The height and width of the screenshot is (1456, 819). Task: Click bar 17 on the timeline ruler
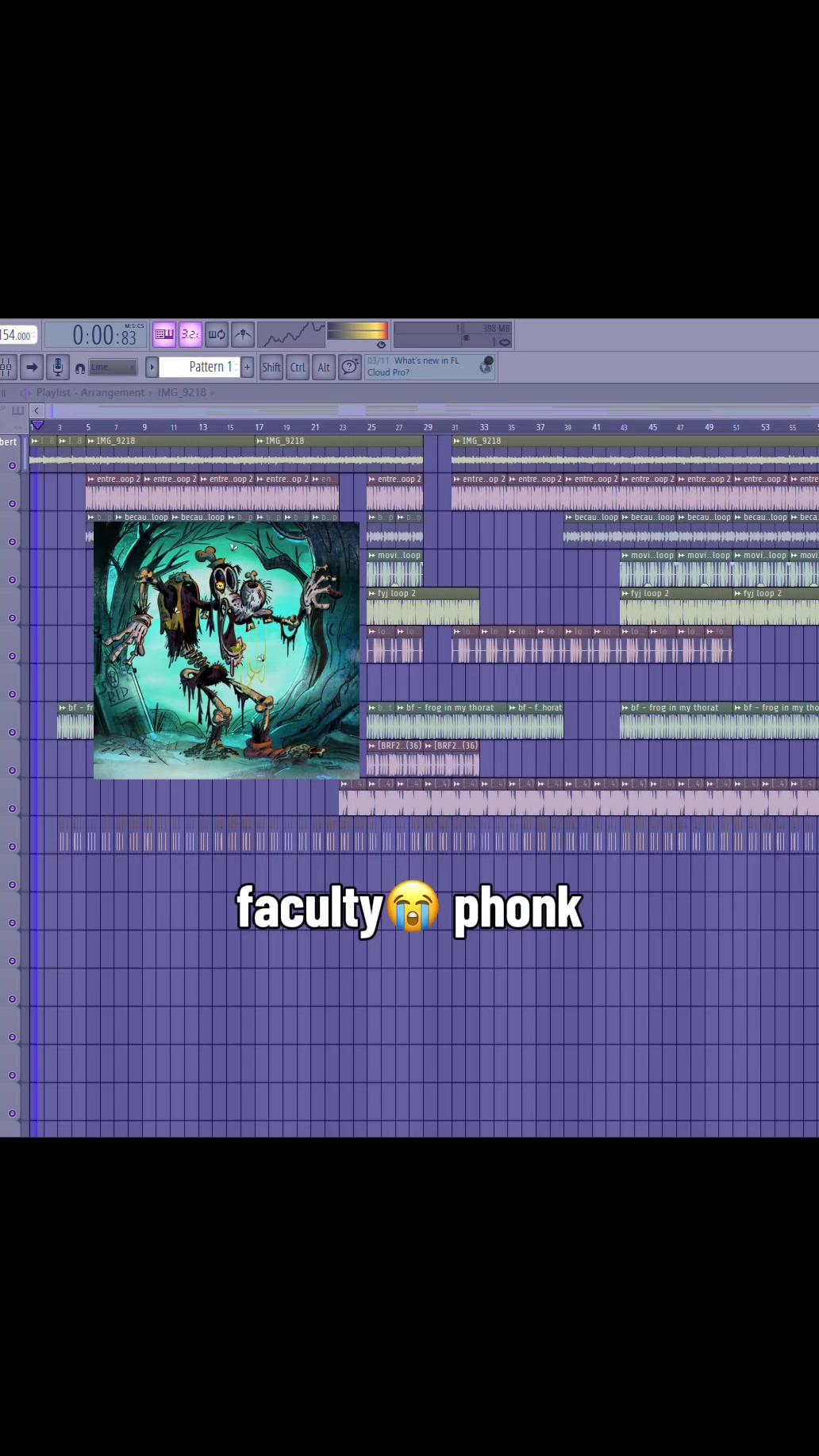point(259,427)
